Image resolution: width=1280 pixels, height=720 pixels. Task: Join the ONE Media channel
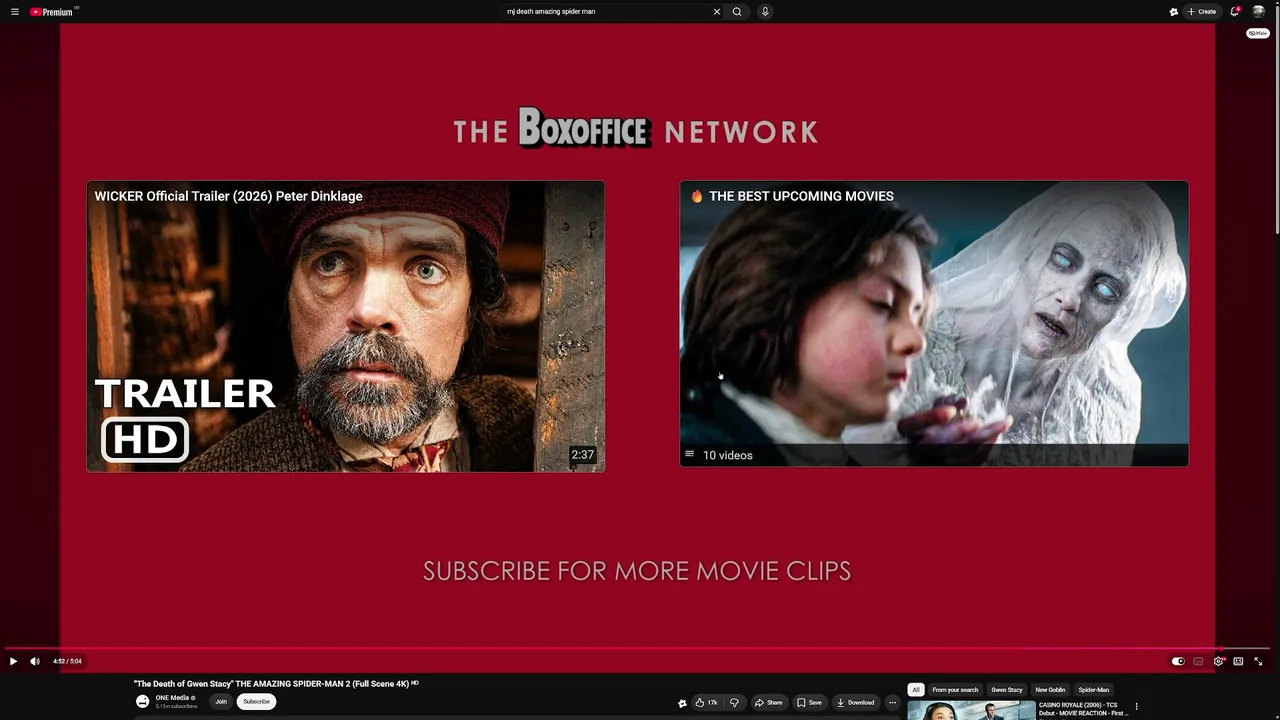point(221,702)
